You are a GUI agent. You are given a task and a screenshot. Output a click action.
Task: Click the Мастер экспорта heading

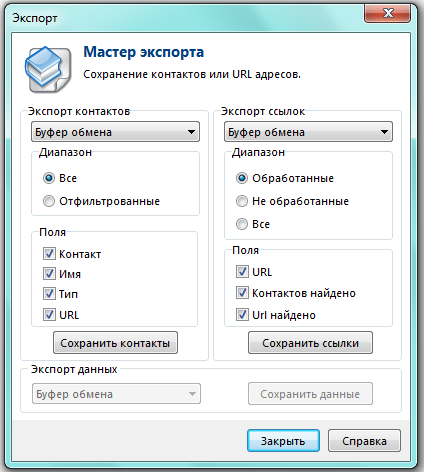(x=144, y=52)
